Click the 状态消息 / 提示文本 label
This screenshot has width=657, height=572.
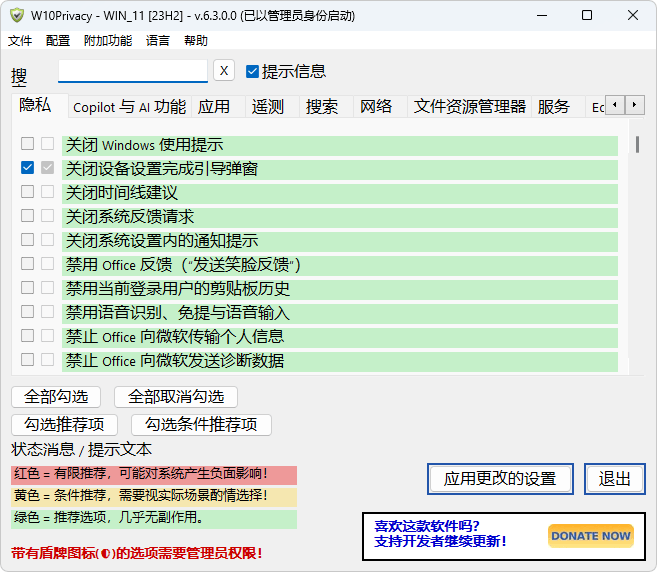tap(81, 450)
